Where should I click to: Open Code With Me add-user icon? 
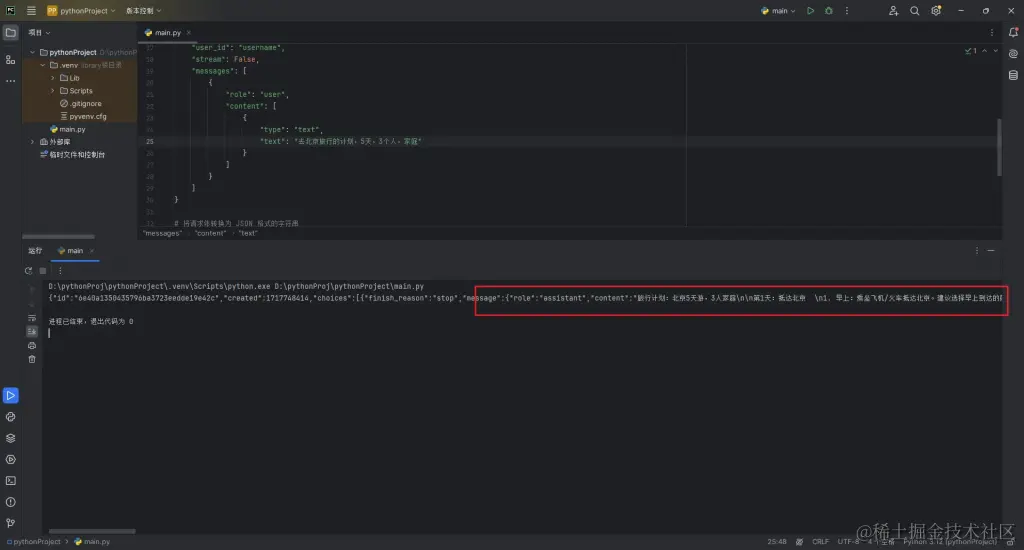[x=893, y=10]
